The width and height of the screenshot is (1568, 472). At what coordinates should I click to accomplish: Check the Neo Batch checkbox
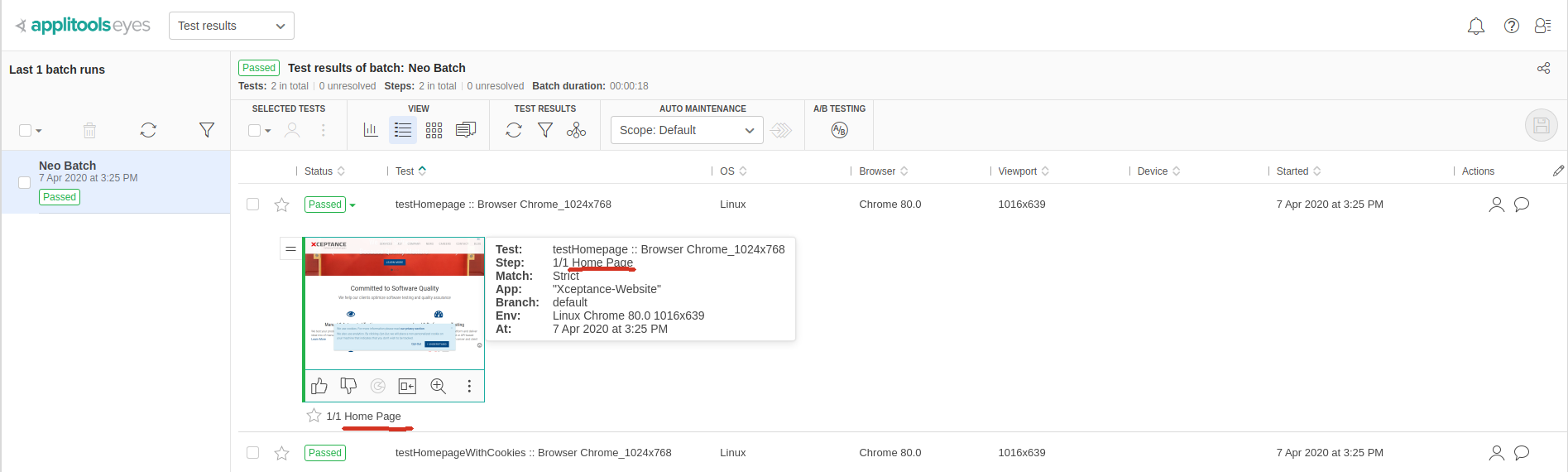[25, 182]
